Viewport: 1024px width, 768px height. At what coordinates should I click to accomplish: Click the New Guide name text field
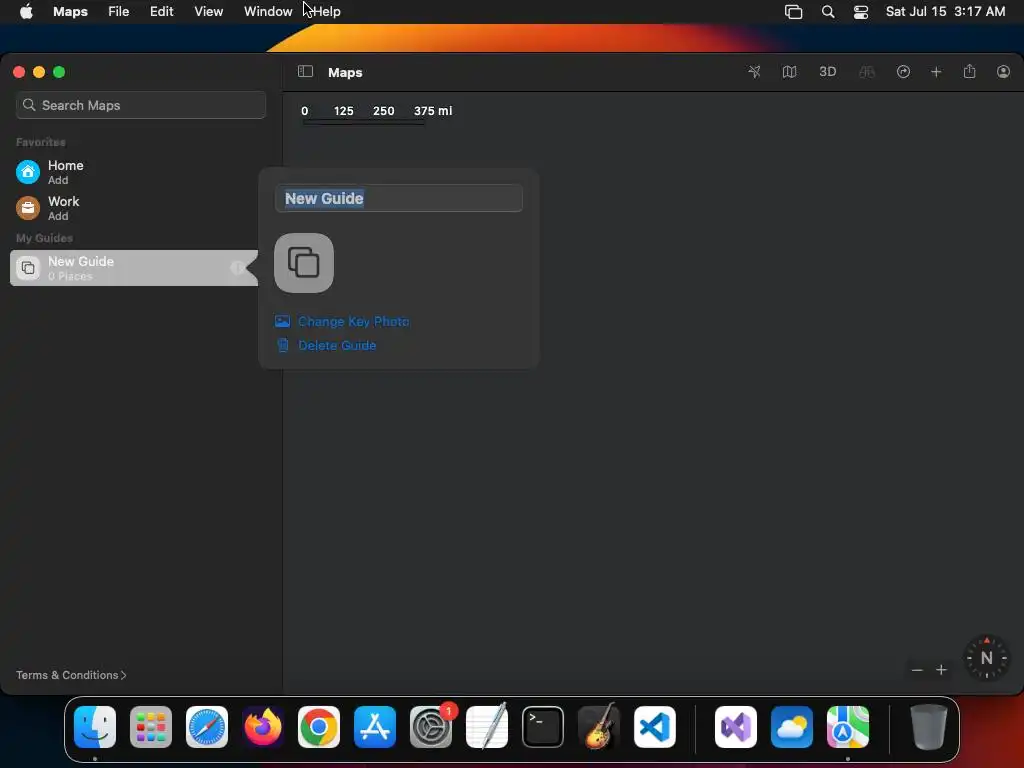coord(398,198)
